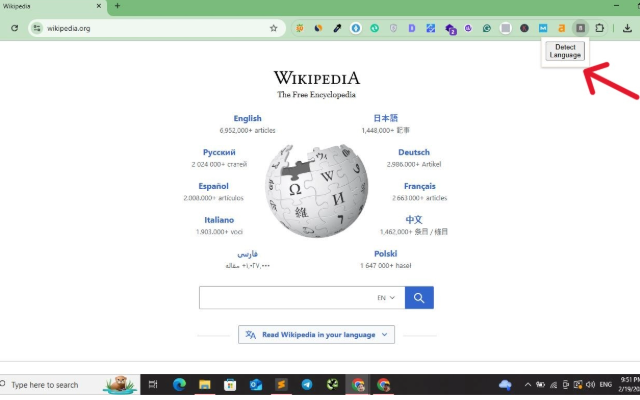Open the Extensions puzzle-piece menu
Viewport: 640px width, 400px height.
point(599,28)
